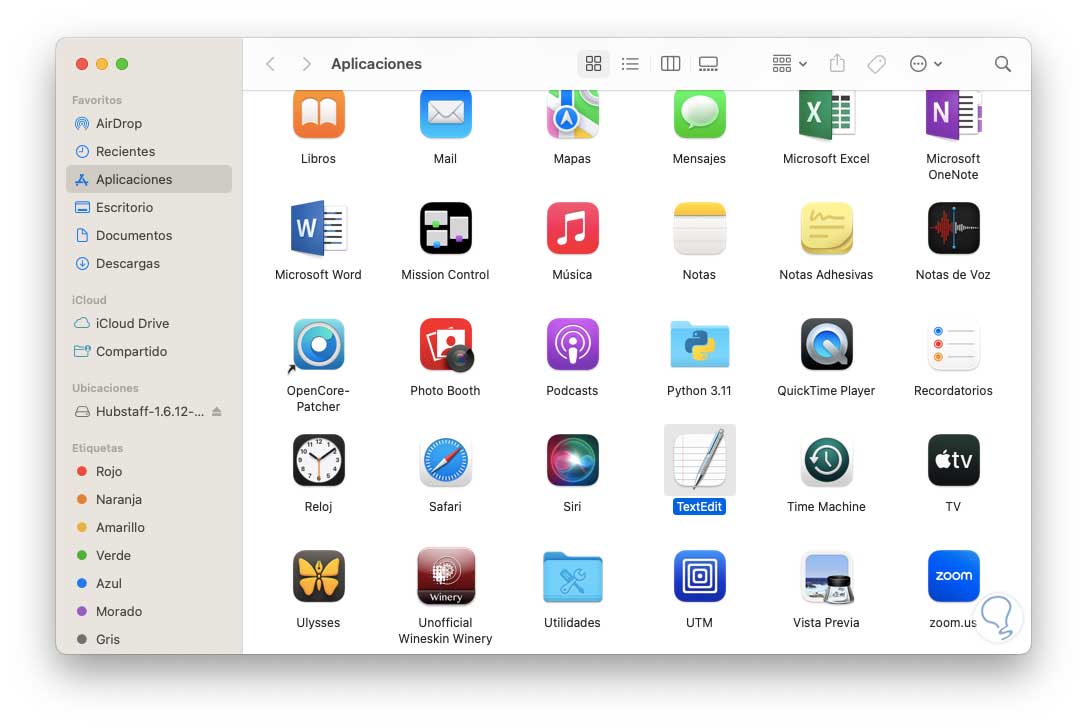Select the UTM app icon
The width and height of the screenshot is (1087, 728).
[x=699, y=576]
